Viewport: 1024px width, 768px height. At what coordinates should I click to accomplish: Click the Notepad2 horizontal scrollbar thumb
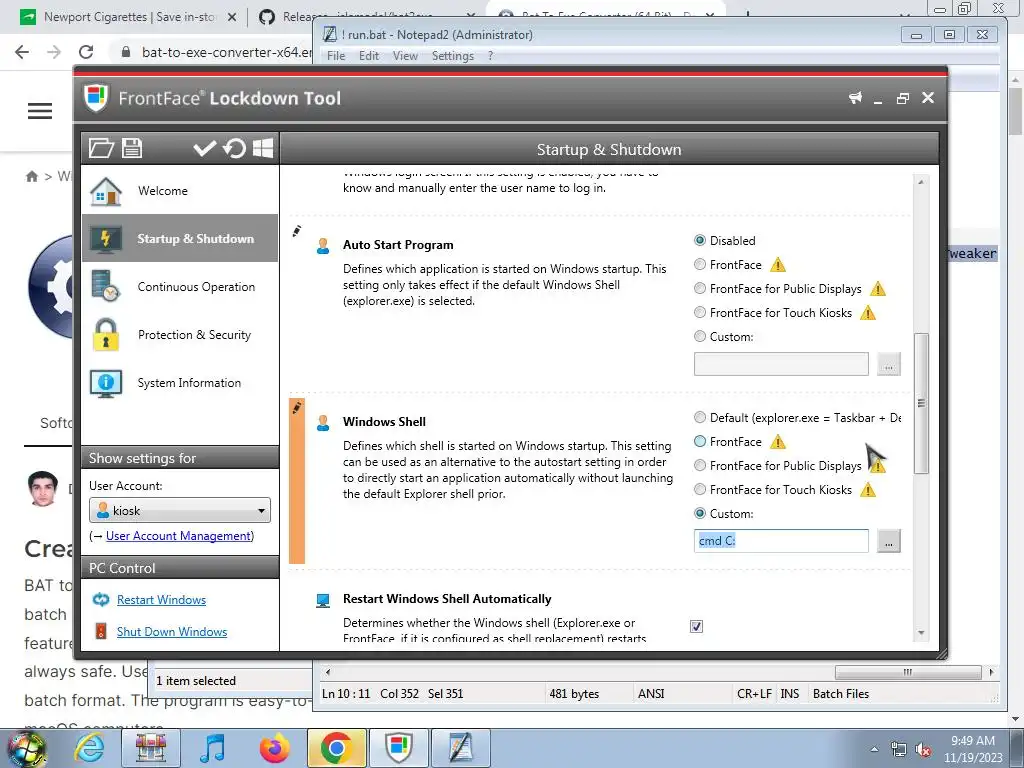[x=908, y=672]
